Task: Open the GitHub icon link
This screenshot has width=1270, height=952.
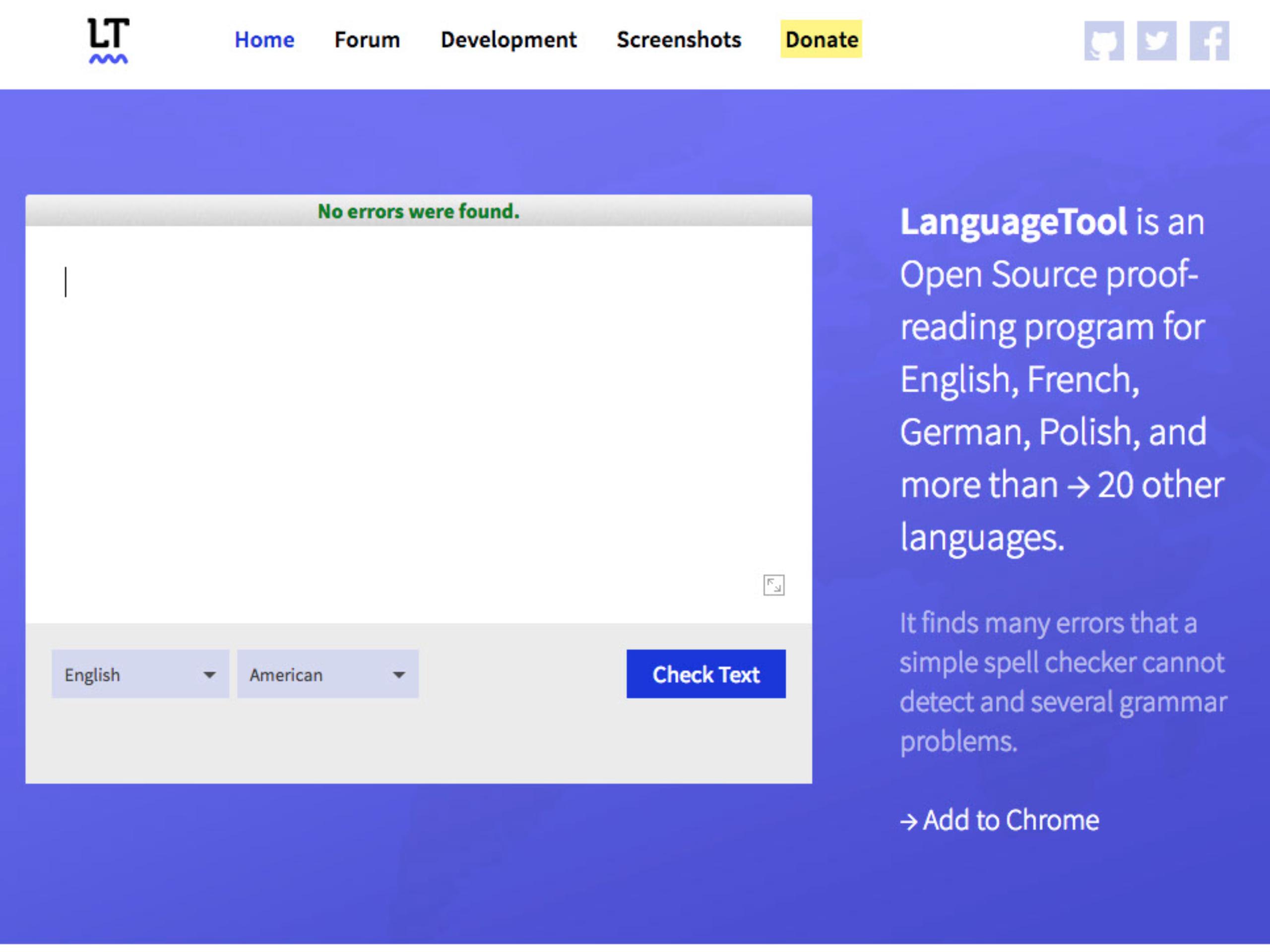Action: click(1103, 41)
